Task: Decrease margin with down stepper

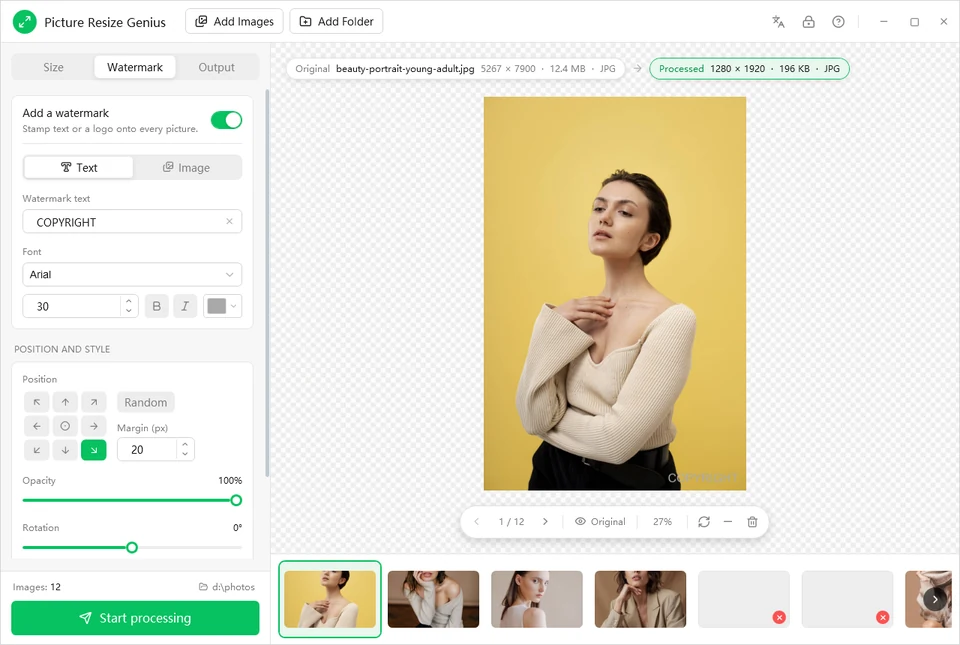Action: pyautogui.click(x=185, y=454)
